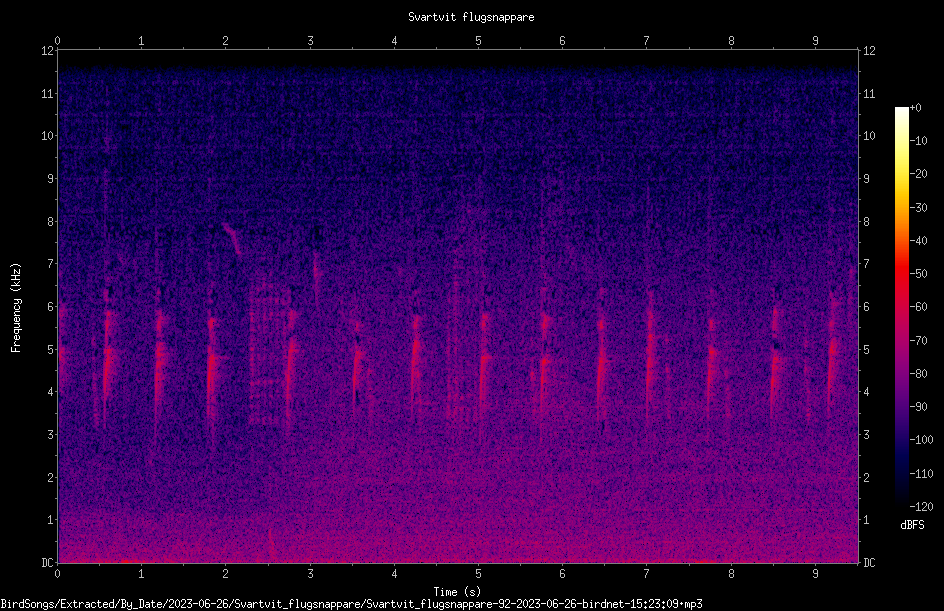Click the 'DC' label on the left frequency axis

47,563
